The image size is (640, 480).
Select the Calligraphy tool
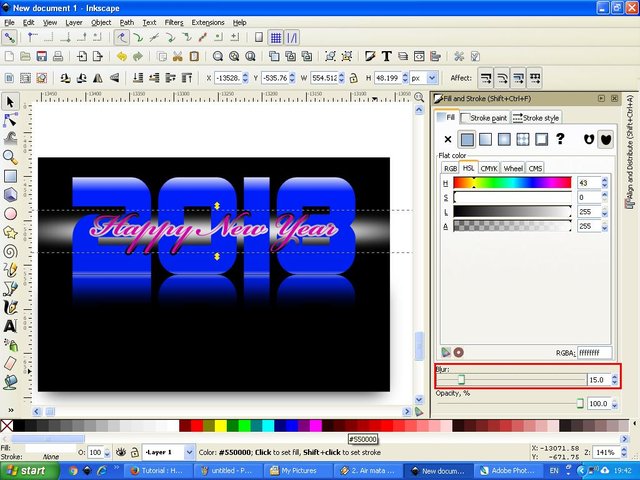tap(10, 307)
